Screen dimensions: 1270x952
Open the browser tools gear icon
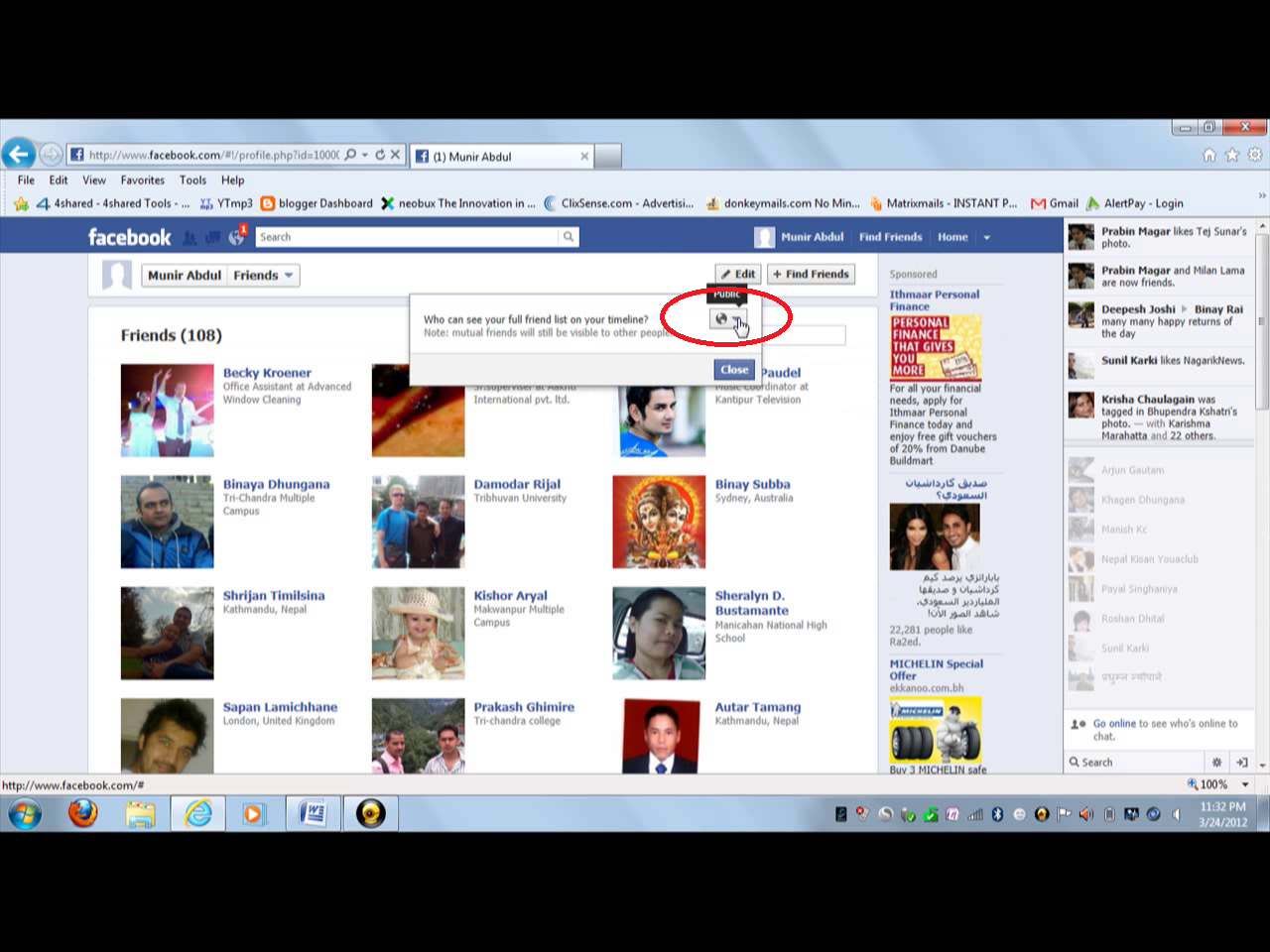click(1254, 155)
